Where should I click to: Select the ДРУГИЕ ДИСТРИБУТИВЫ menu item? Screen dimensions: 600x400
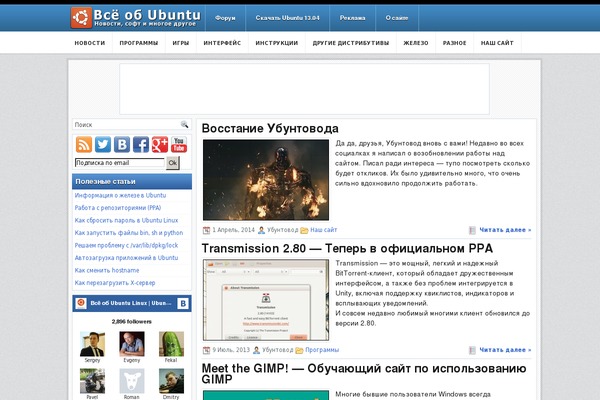point(351,43)
